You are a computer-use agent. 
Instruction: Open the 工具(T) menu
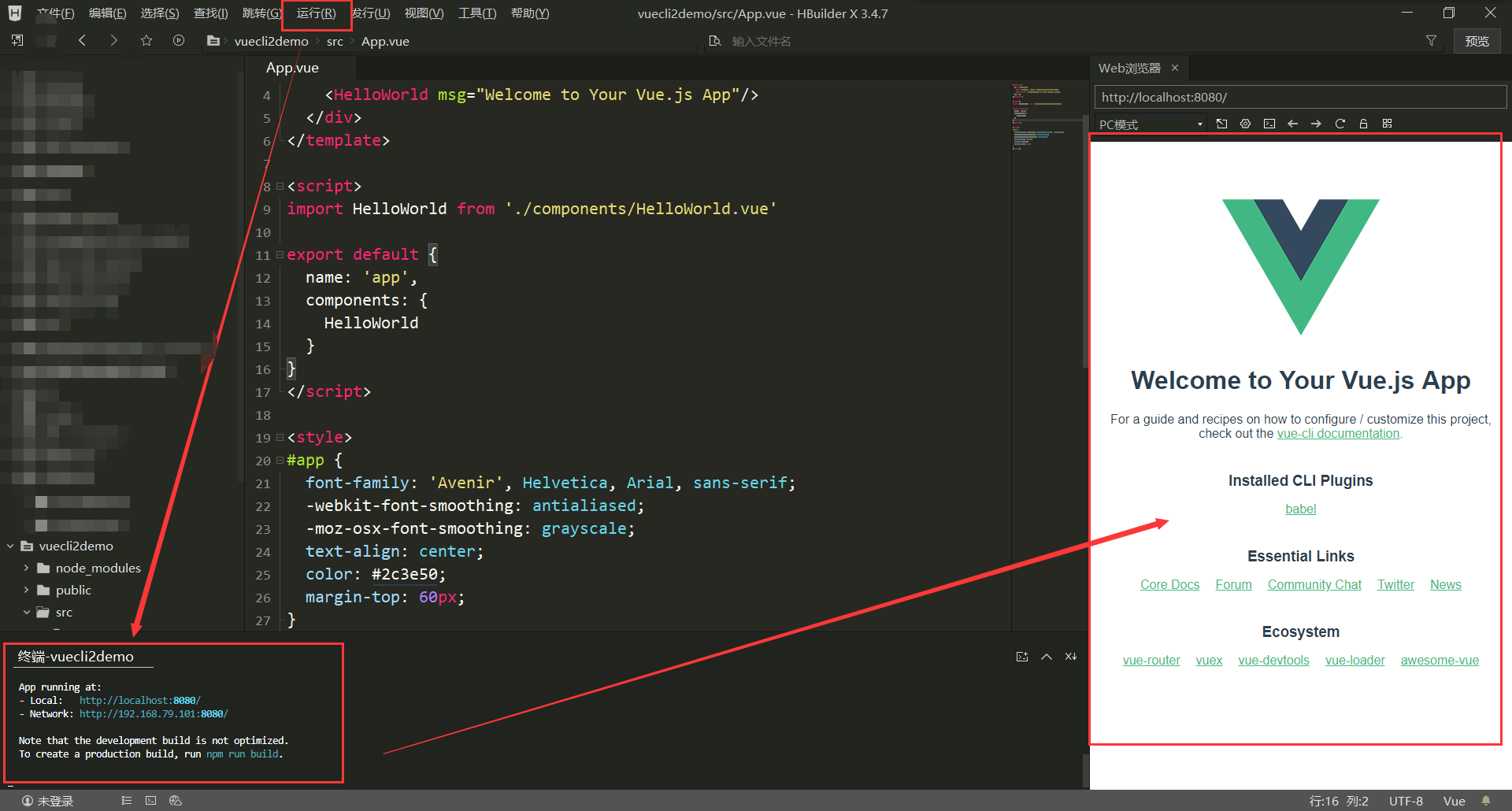(477, 13)
